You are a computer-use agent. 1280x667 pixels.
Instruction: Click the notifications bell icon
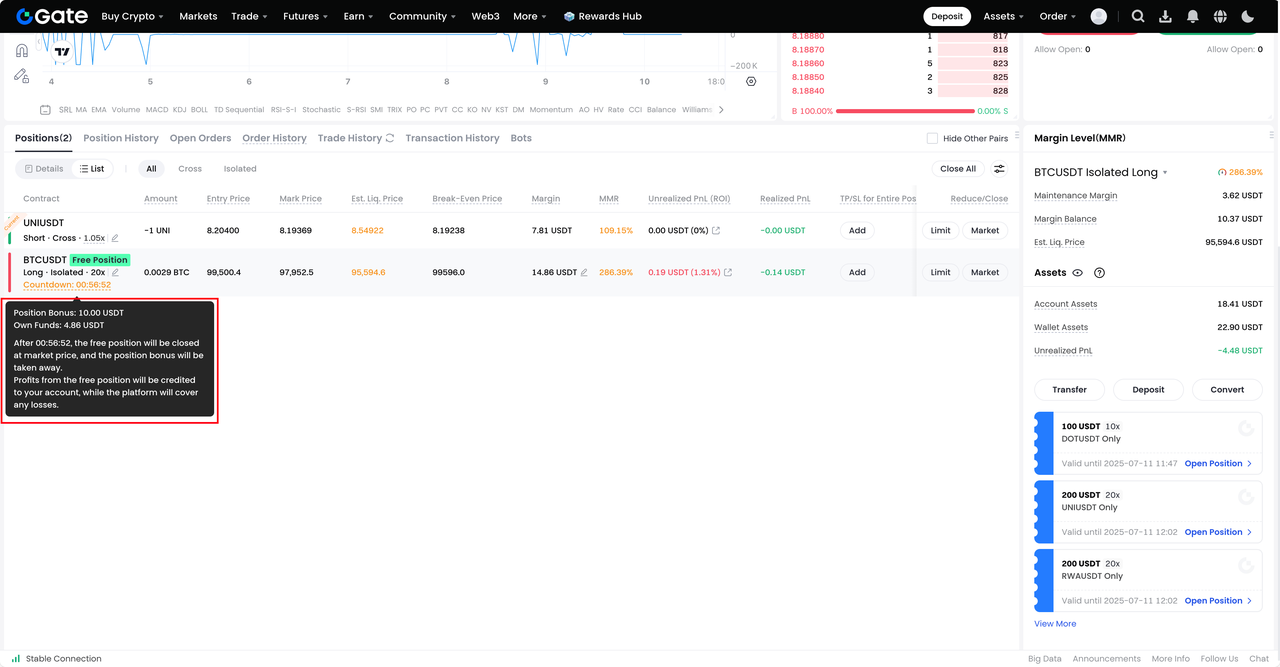[1193, 16]
